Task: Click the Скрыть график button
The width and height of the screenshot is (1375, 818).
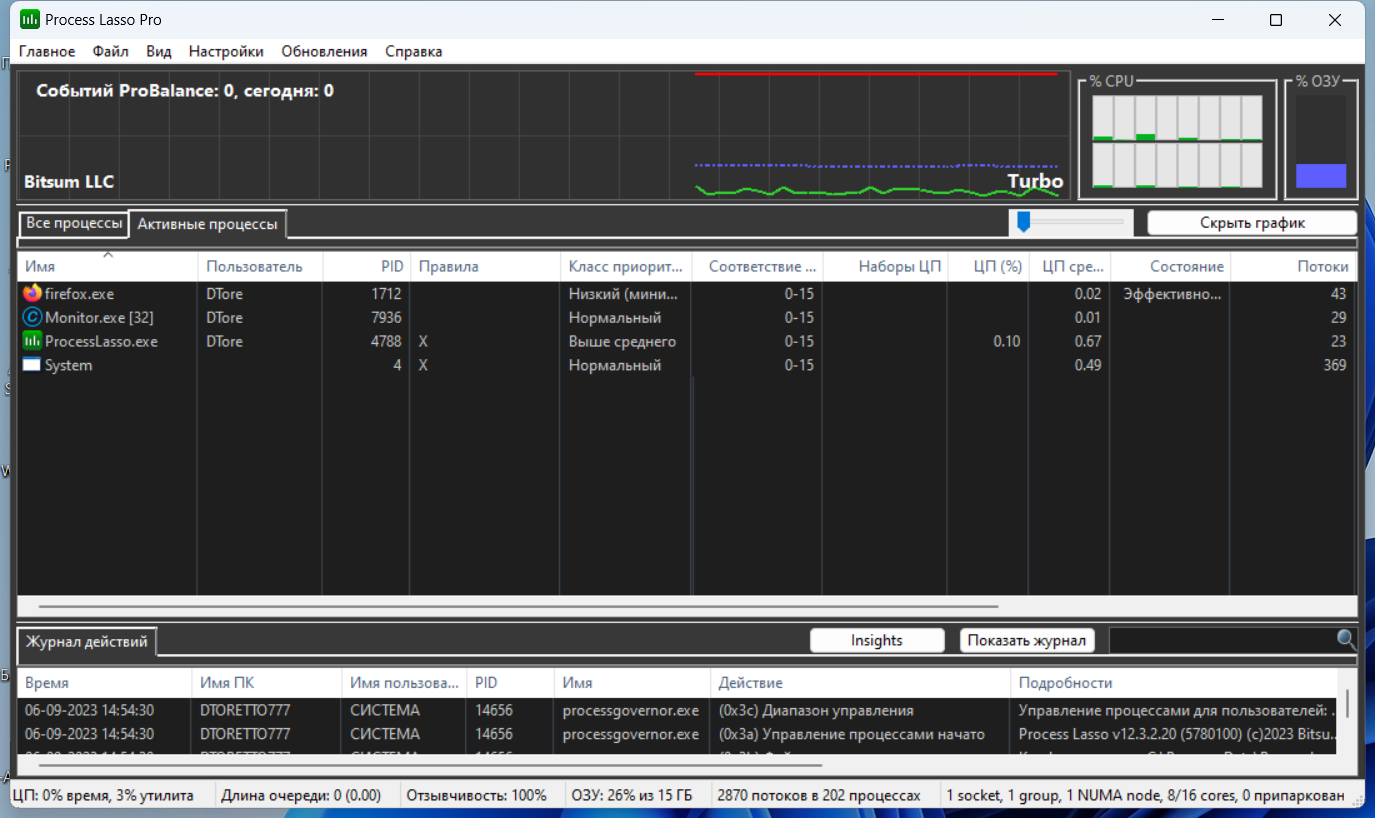Action: pyautogui.click(x=1252, y=223)
